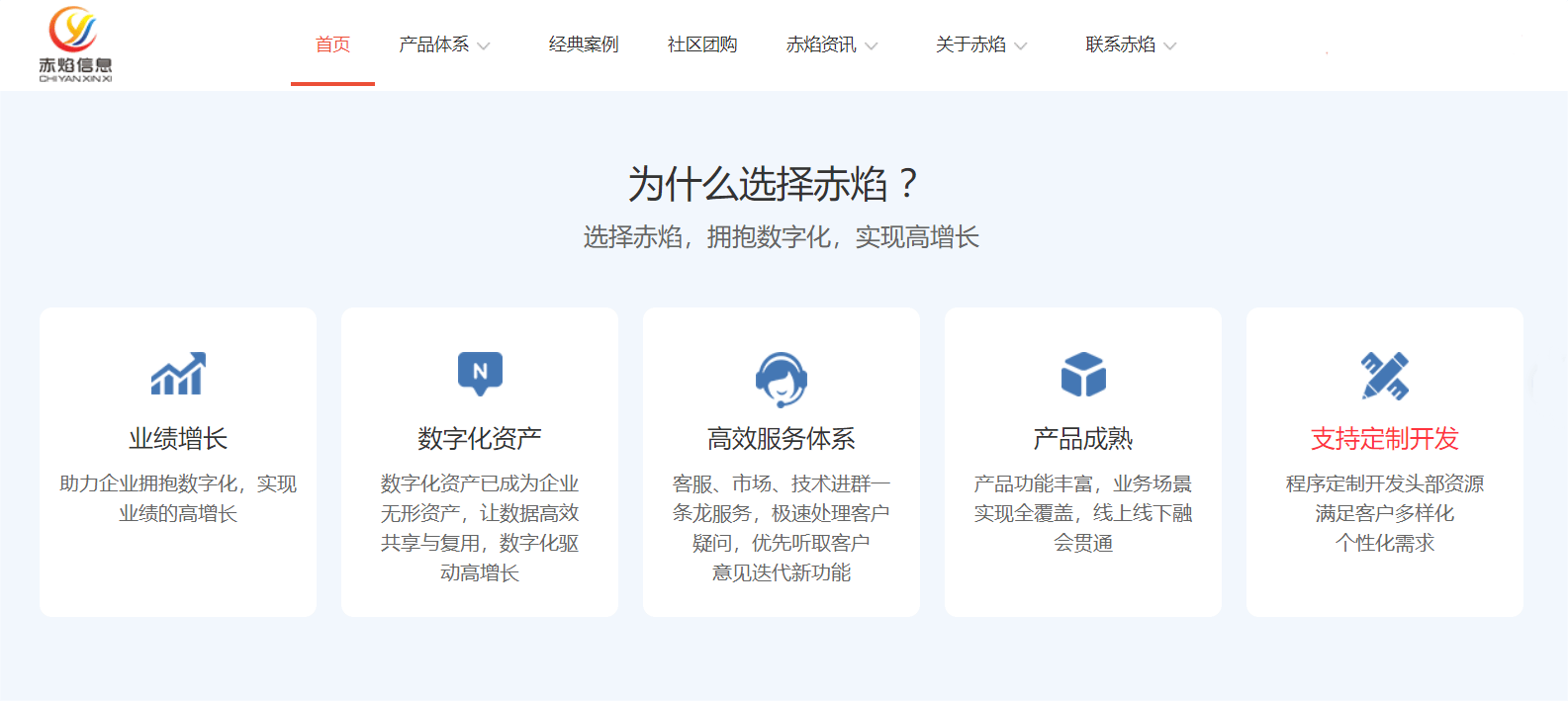The width and height of the screenshot is (1568, 701).
Task: Click the 支持定制开发 red heading
Action: (x=1385, y=438)
